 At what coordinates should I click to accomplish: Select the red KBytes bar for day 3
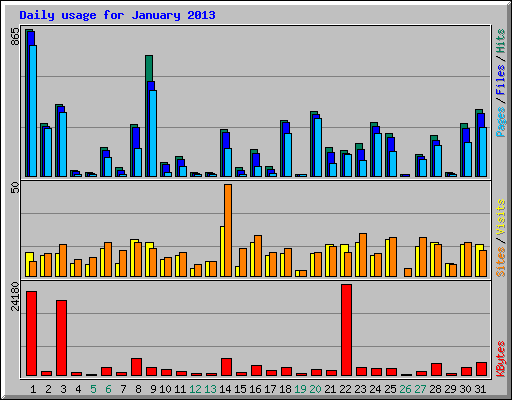(x=61, y=338)
